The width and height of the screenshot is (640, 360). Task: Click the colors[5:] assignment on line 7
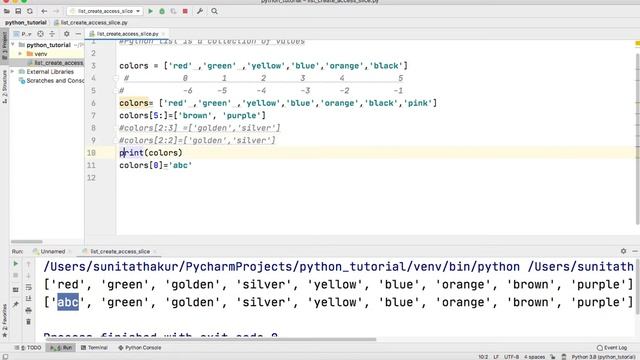pos(193,116)
